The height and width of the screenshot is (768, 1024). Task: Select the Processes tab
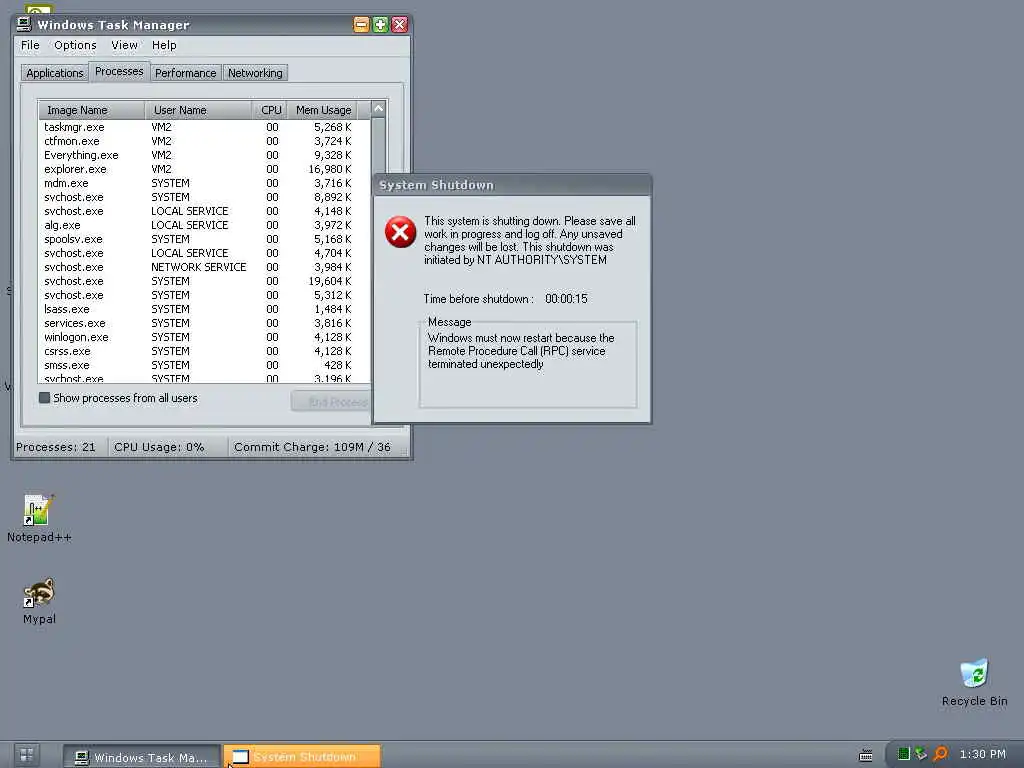(119, 71)
